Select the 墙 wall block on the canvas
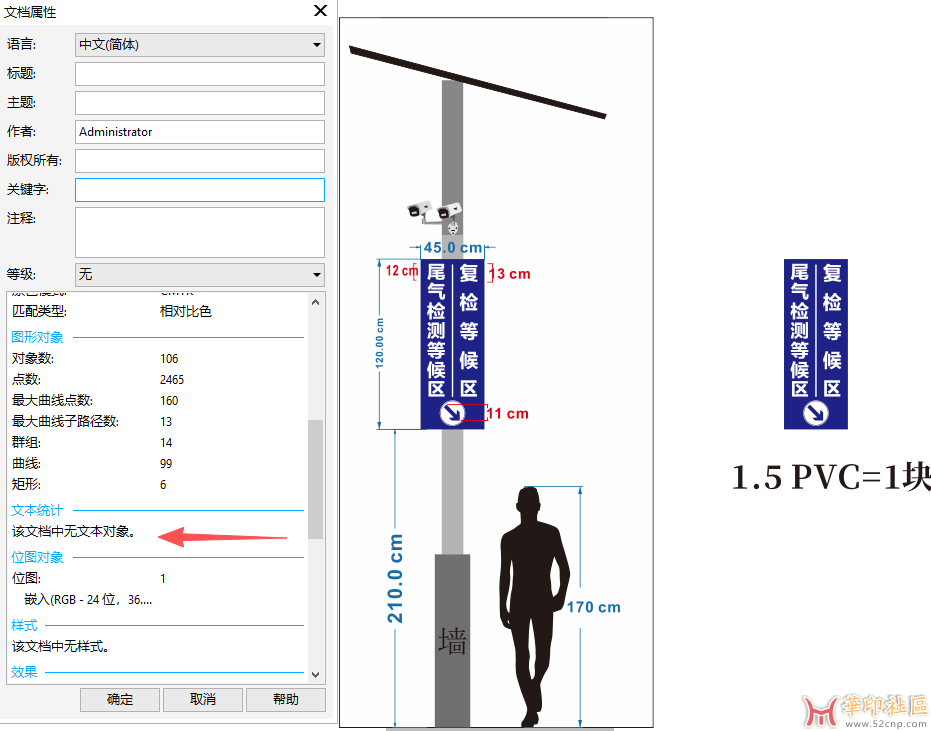 452,641
